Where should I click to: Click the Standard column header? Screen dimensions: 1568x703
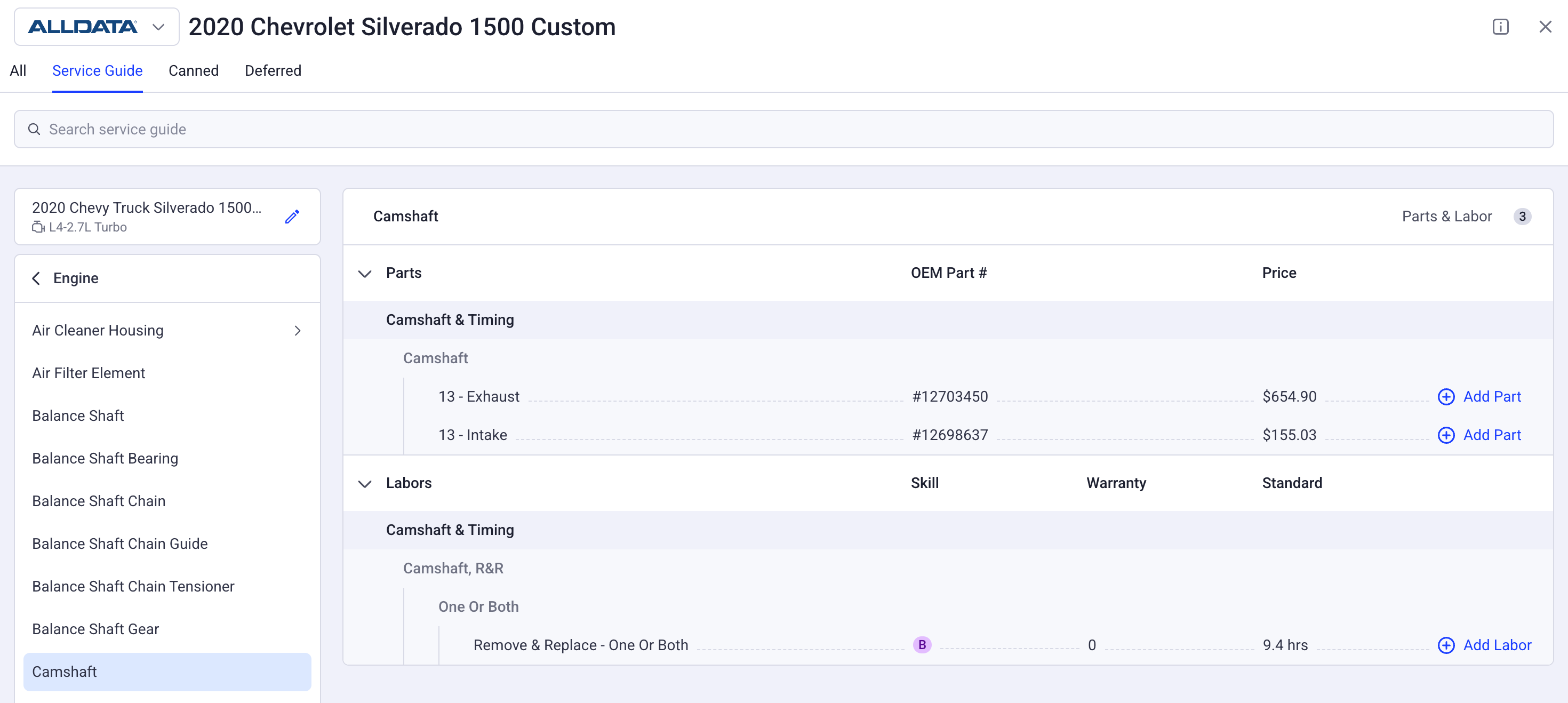point(1292,483)
